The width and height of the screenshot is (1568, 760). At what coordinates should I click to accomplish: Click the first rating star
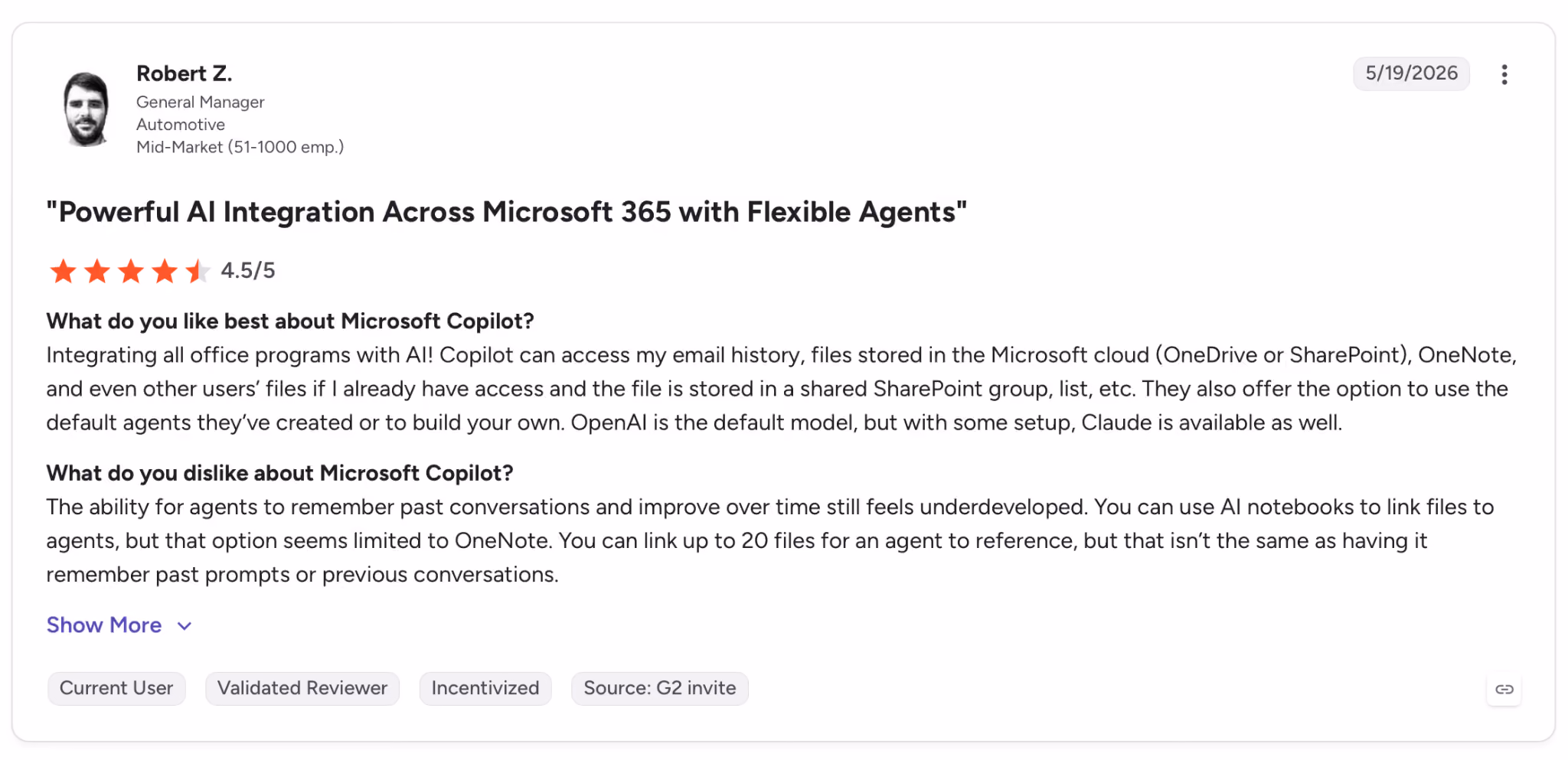[x=63, y=271]
